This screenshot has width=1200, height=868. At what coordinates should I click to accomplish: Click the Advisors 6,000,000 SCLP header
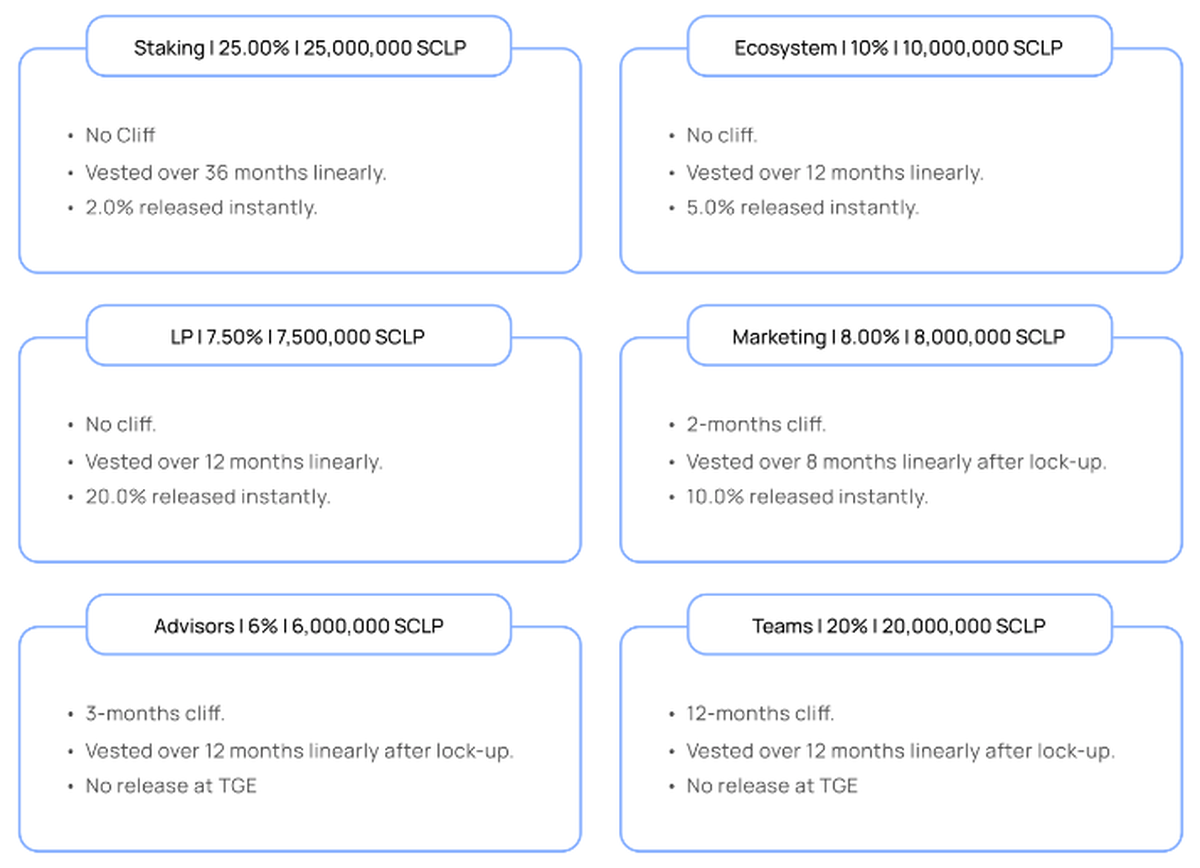(x=299, y=626)
